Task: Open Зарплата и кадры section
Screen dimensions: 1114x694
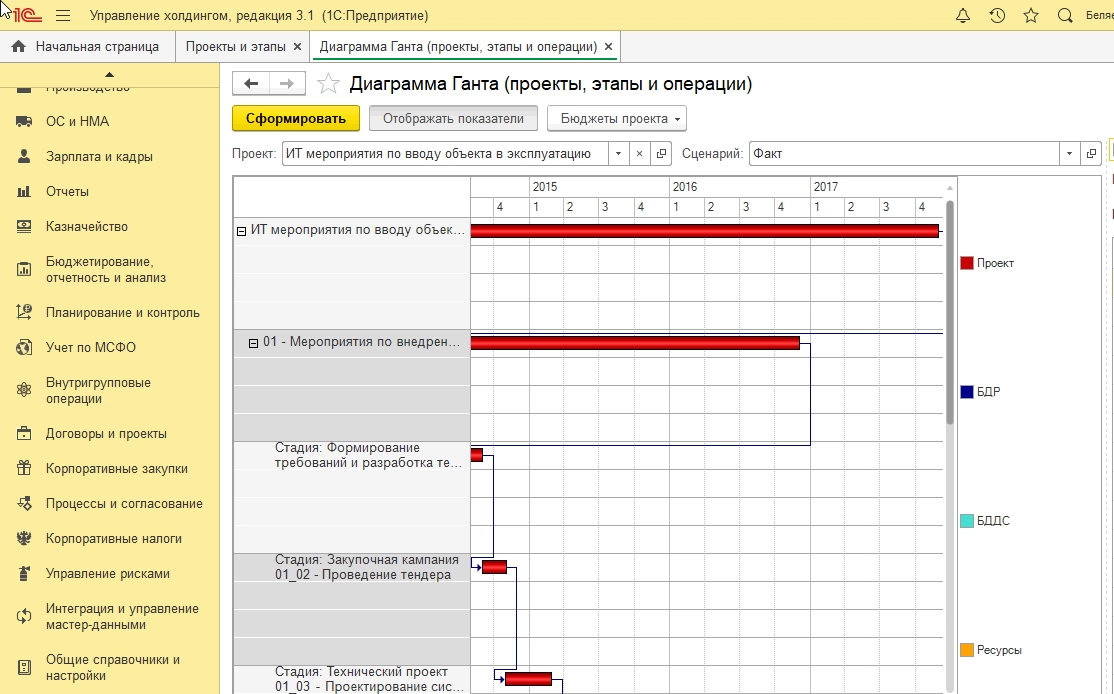Action: click(x=99, y=156)
